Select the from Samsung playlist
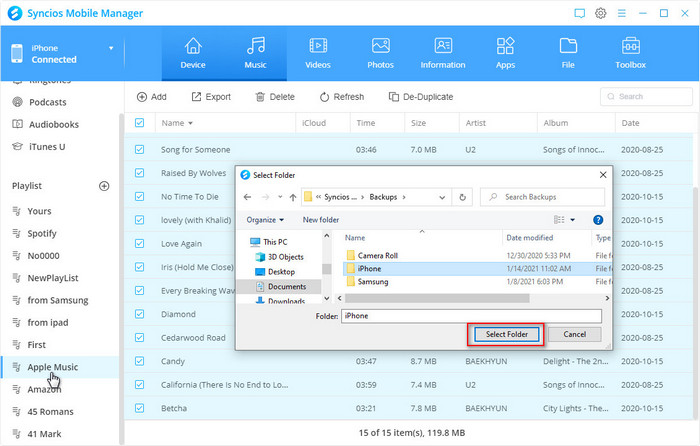This screenshot has width=700, height=446. click(60, 300)
